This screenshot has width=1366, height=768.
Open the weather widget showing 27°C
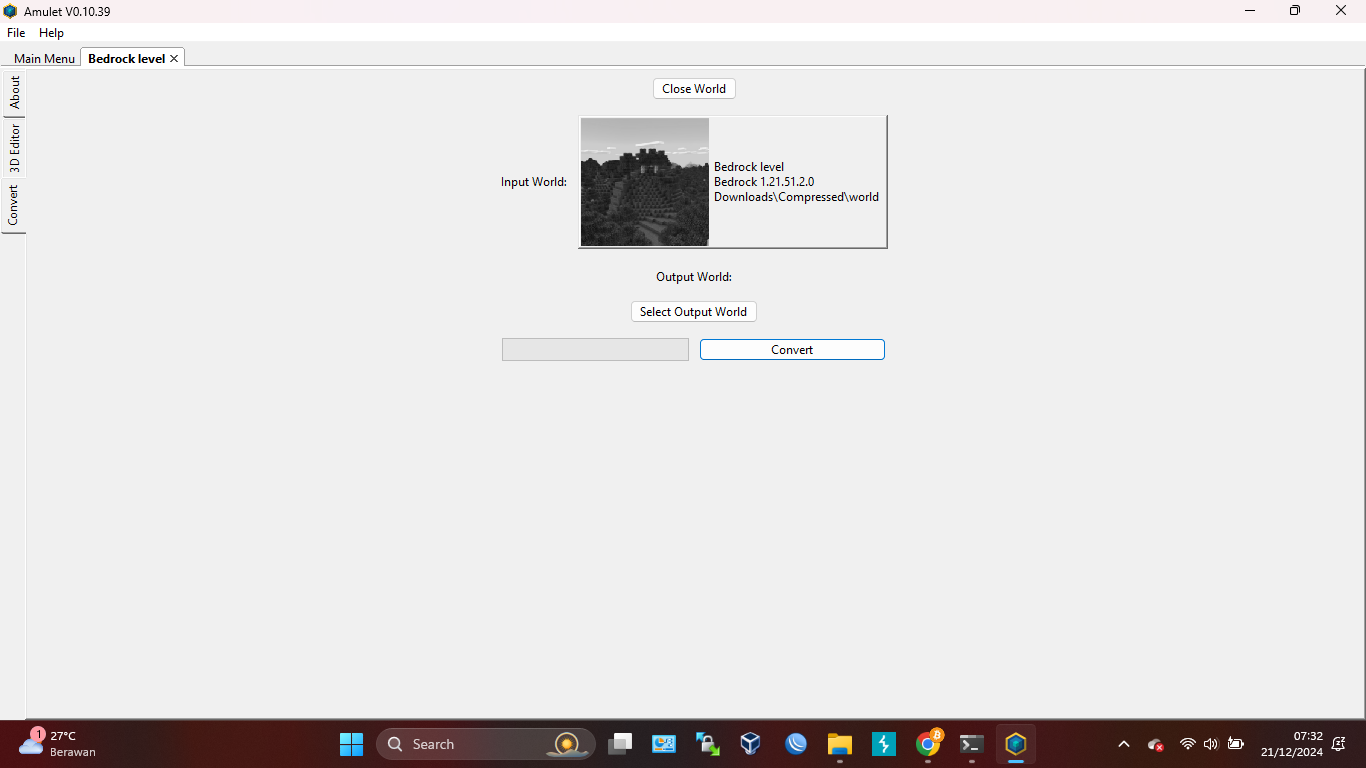click(58, 744)
